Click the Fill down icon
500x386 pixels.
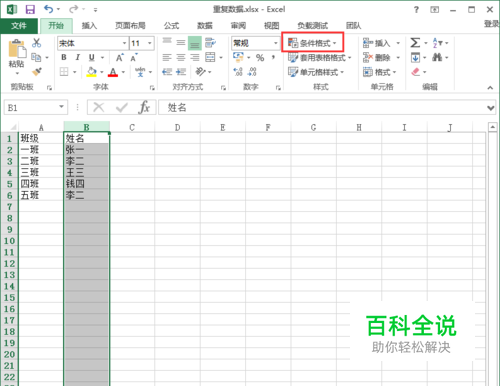pyautogui.click(x=415, y=57)
